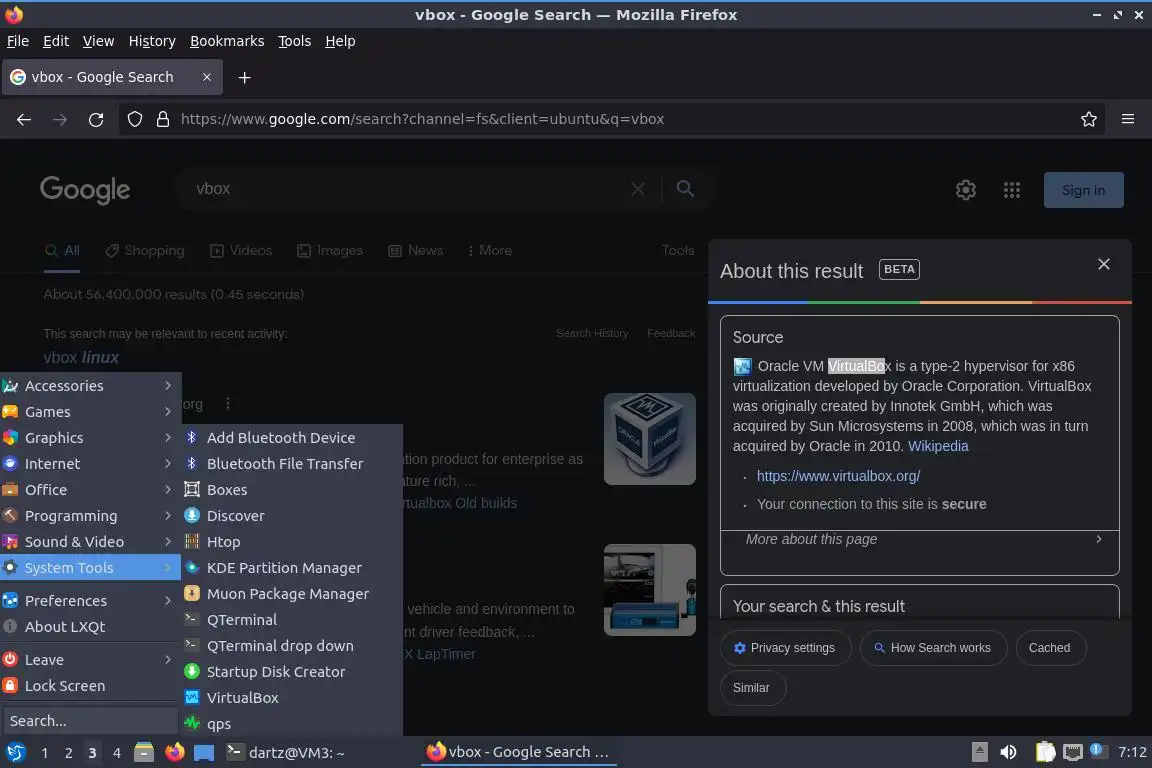Expand the Games submenu
1152x768 pixels.
(x=90, y=412)
